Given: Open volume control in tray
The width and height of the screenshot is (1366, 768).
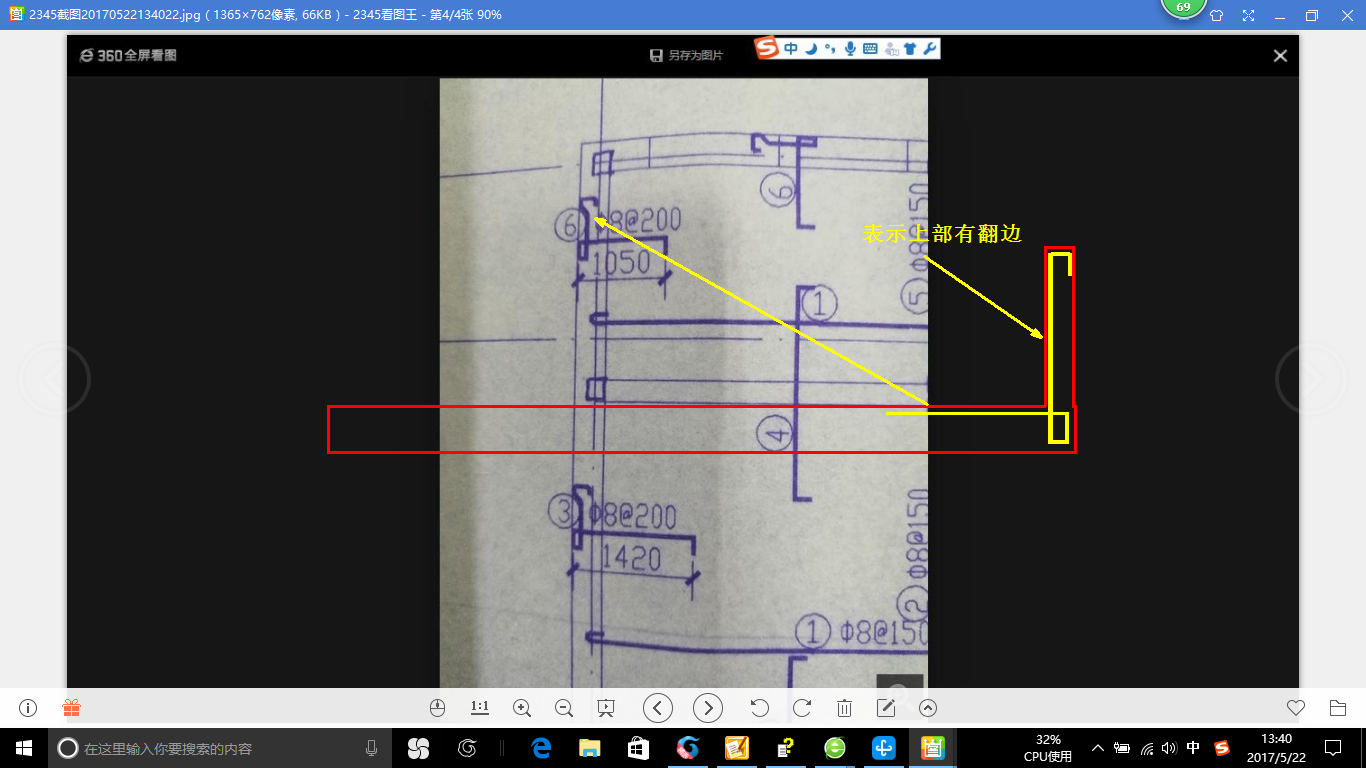Looking at the screenshot, I should tap(1169, 748).
